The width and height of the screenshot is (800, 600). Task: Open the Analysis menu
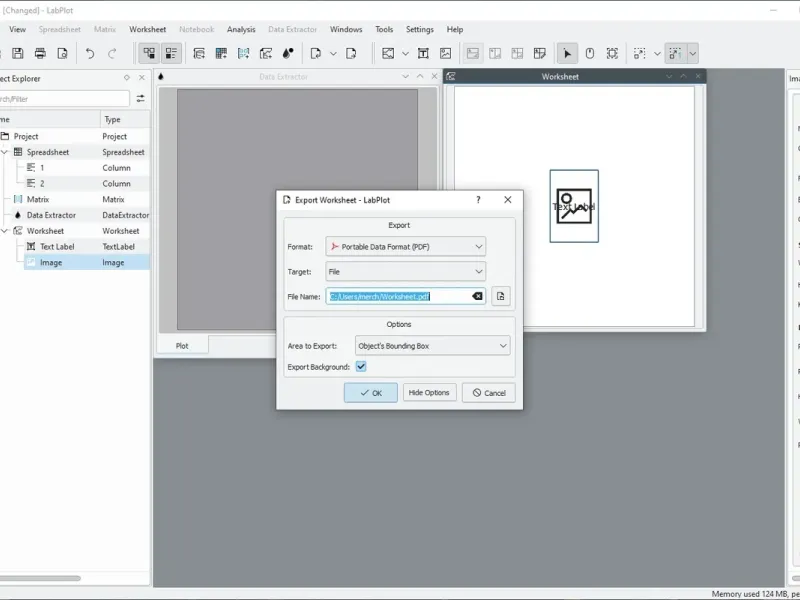[x=241, y=30]
